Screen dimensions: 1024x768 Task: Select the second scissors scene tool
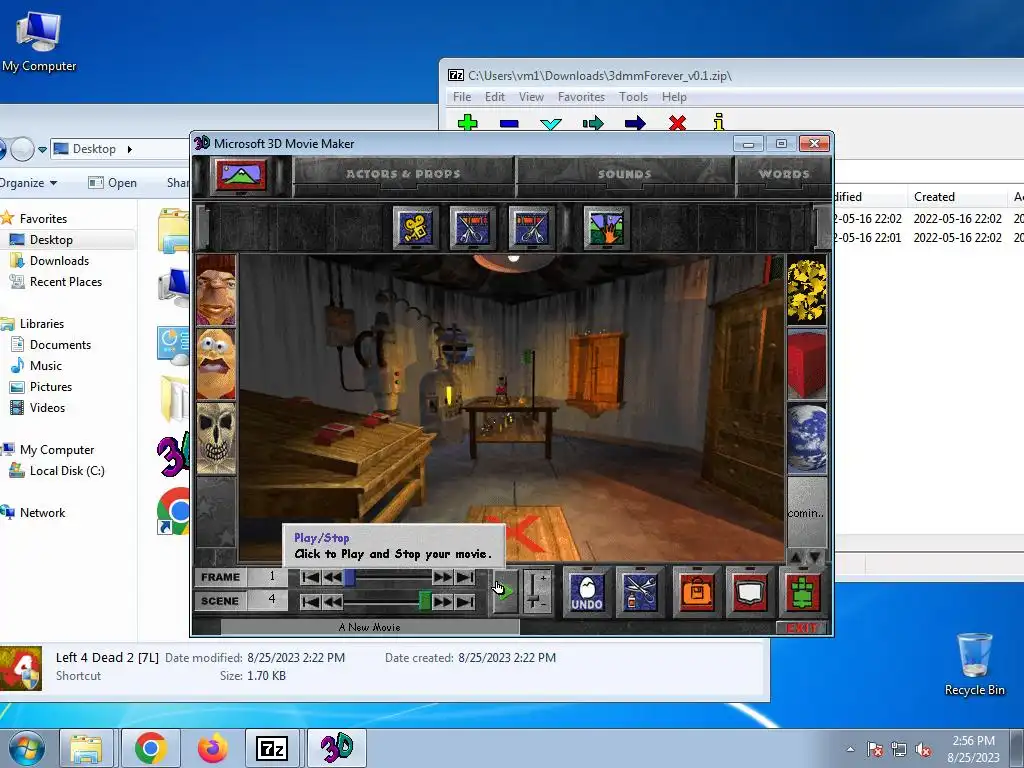pos(531,228)
